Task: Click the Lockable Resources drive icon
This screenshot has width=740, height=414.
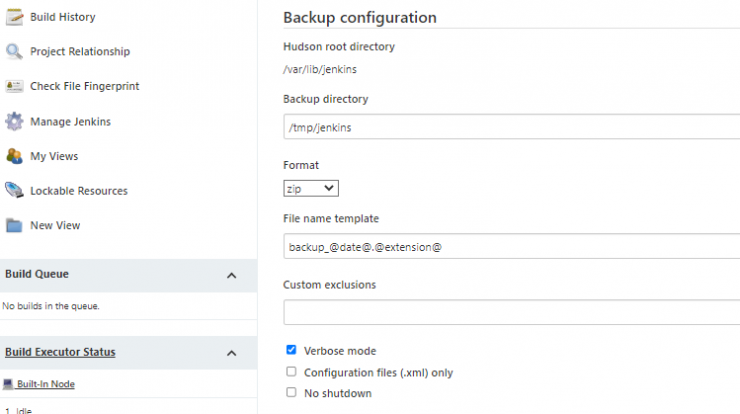Action: pos(14,191)
